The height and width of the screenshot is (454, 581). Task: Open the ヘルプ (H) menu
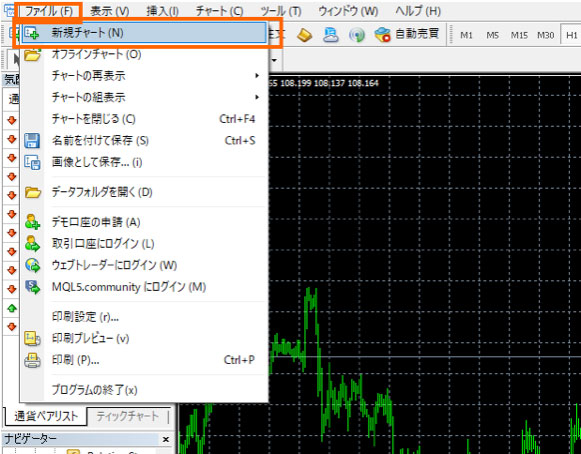418,11
